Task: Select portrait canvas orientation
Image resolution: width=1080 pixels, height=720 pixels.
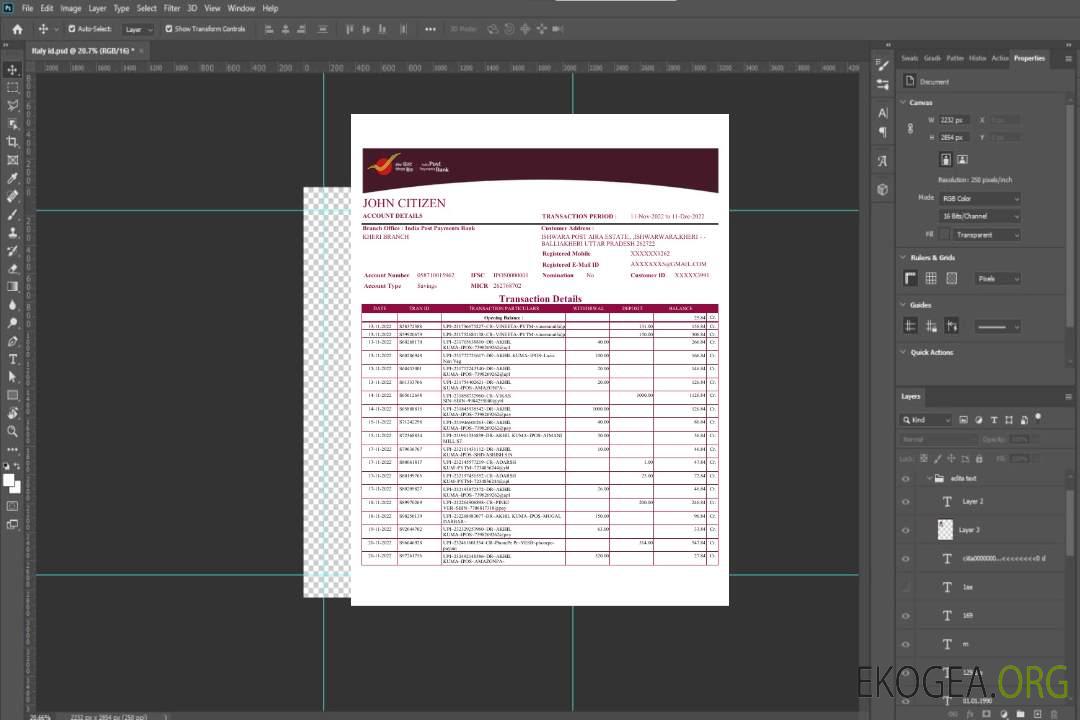Action: click(x=946, y=160)
